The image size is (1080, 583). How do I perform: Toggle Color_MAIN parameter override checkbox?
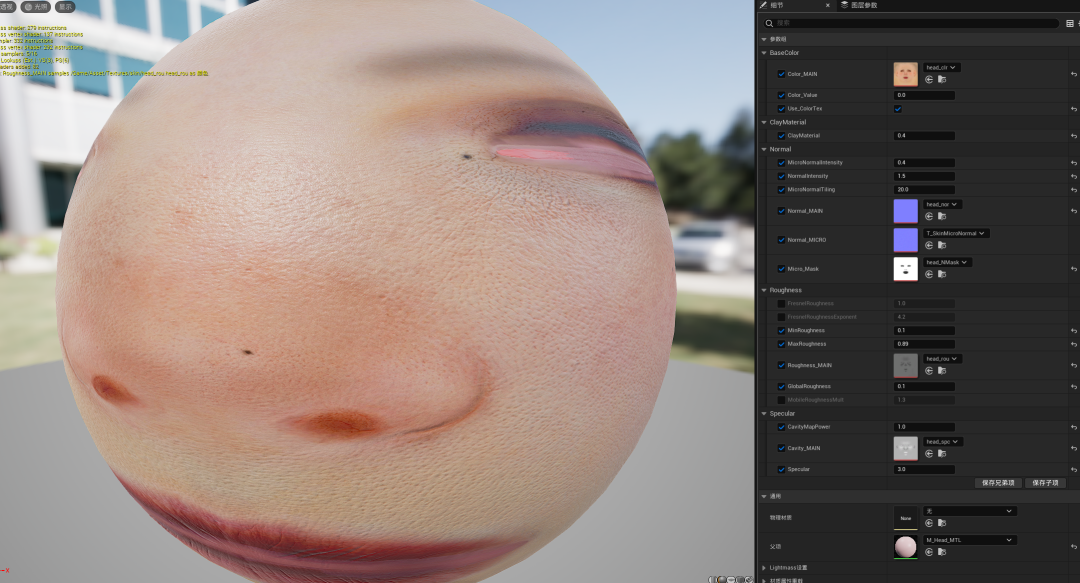click(781, 74)
